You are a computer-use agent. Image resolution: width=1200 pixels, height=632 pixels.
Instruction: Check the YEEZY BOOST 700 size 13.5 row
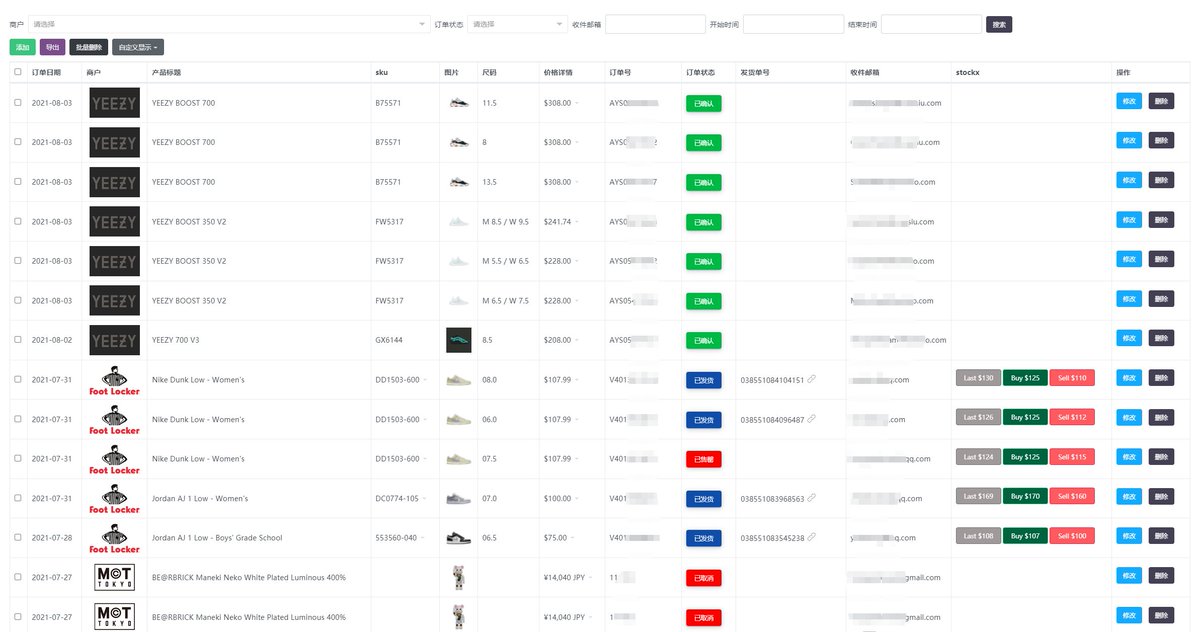[x=17, y=182]
